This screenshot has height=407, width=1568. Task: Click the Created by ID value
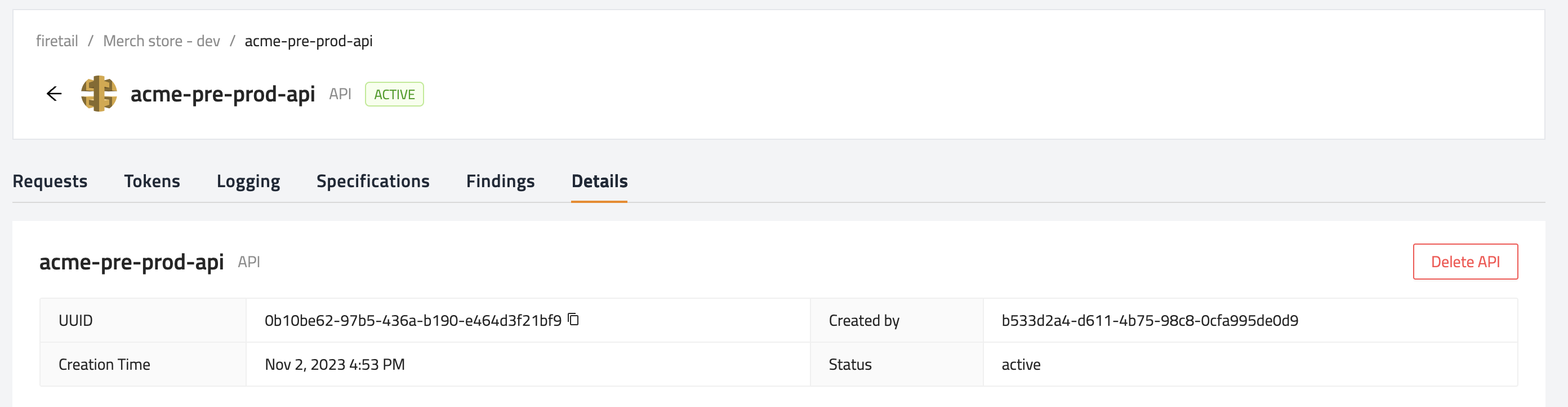tap(1150, 321)
